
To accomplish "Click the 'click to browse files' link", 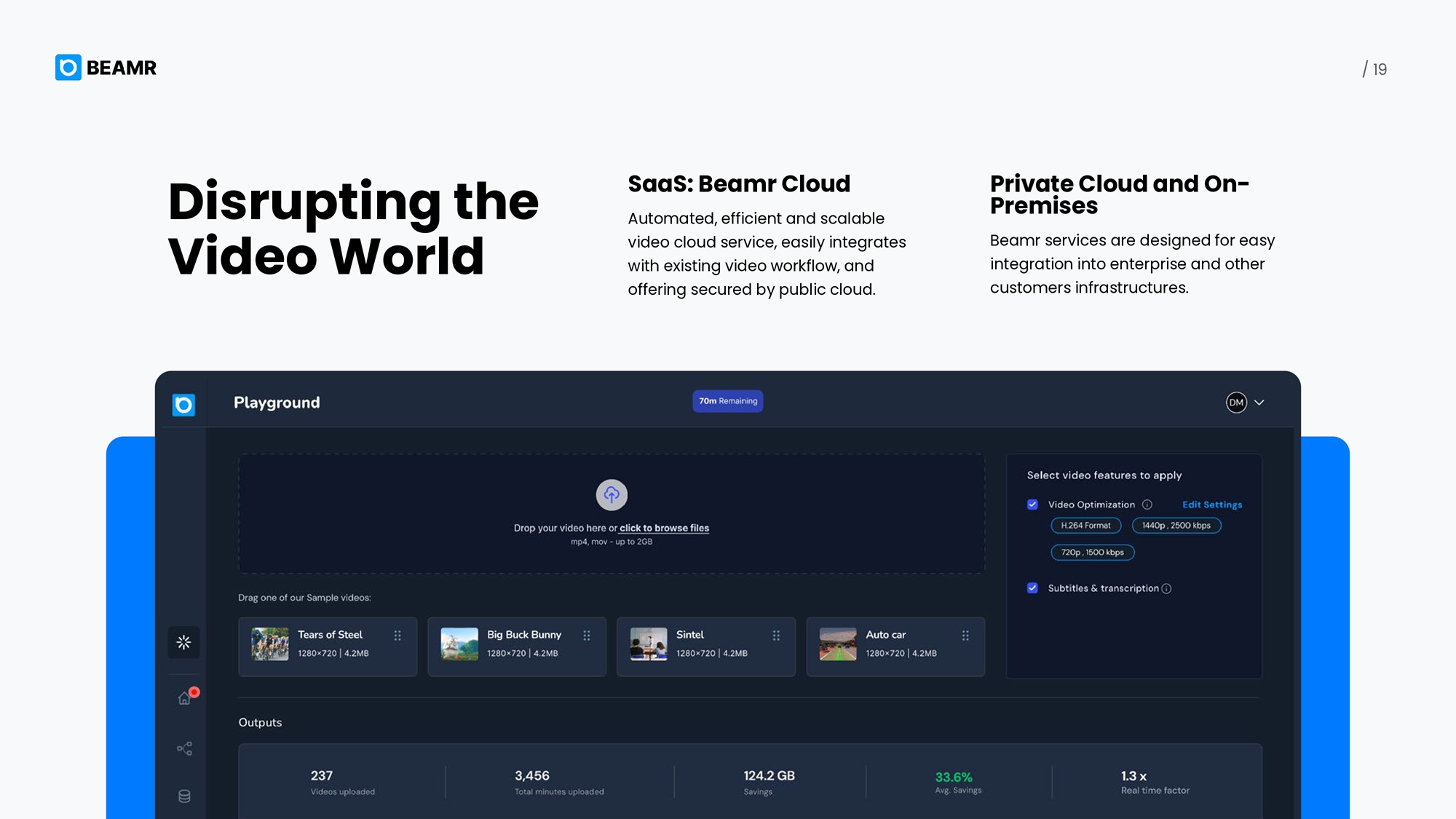I will pos(664,528).
